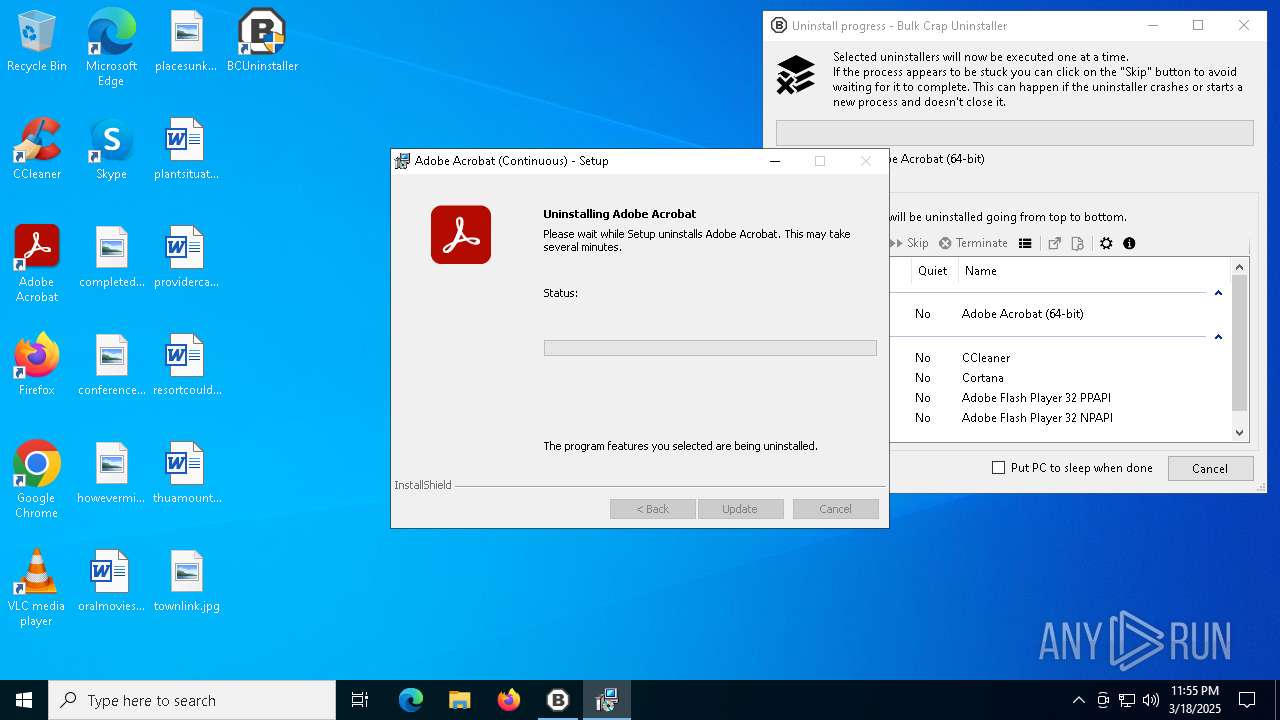Select the plantsituat Word document icon

tap(187, 150)
